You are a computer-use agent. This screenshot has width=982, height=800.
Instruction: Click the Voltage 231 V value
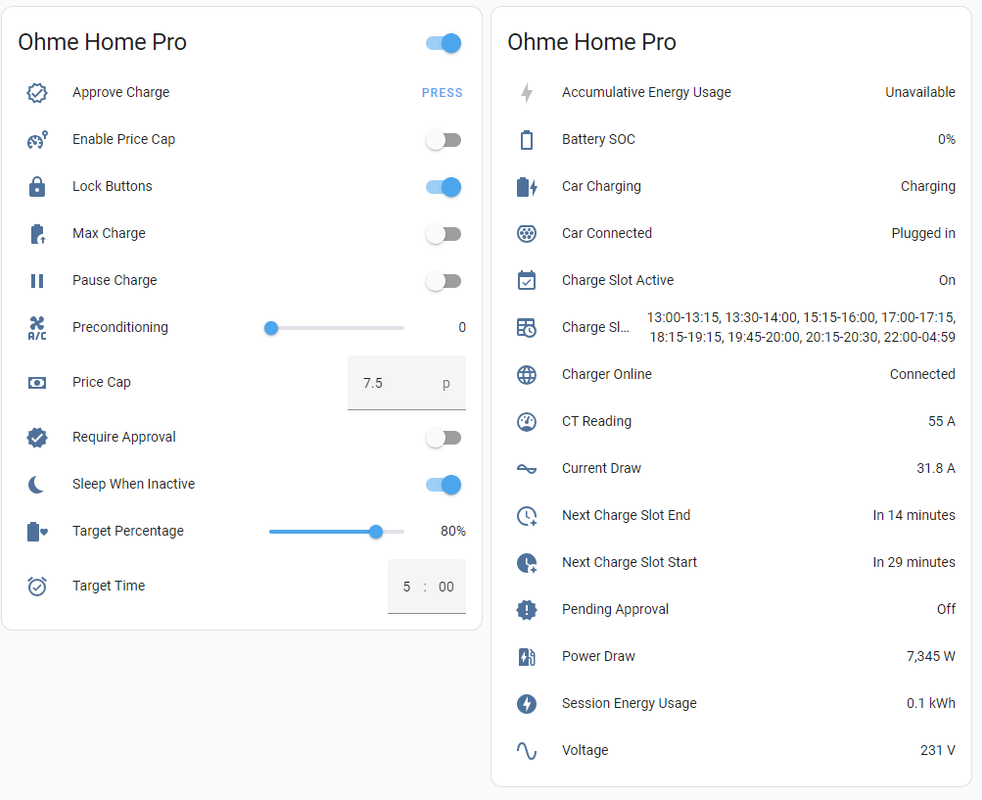click(938, 750)
